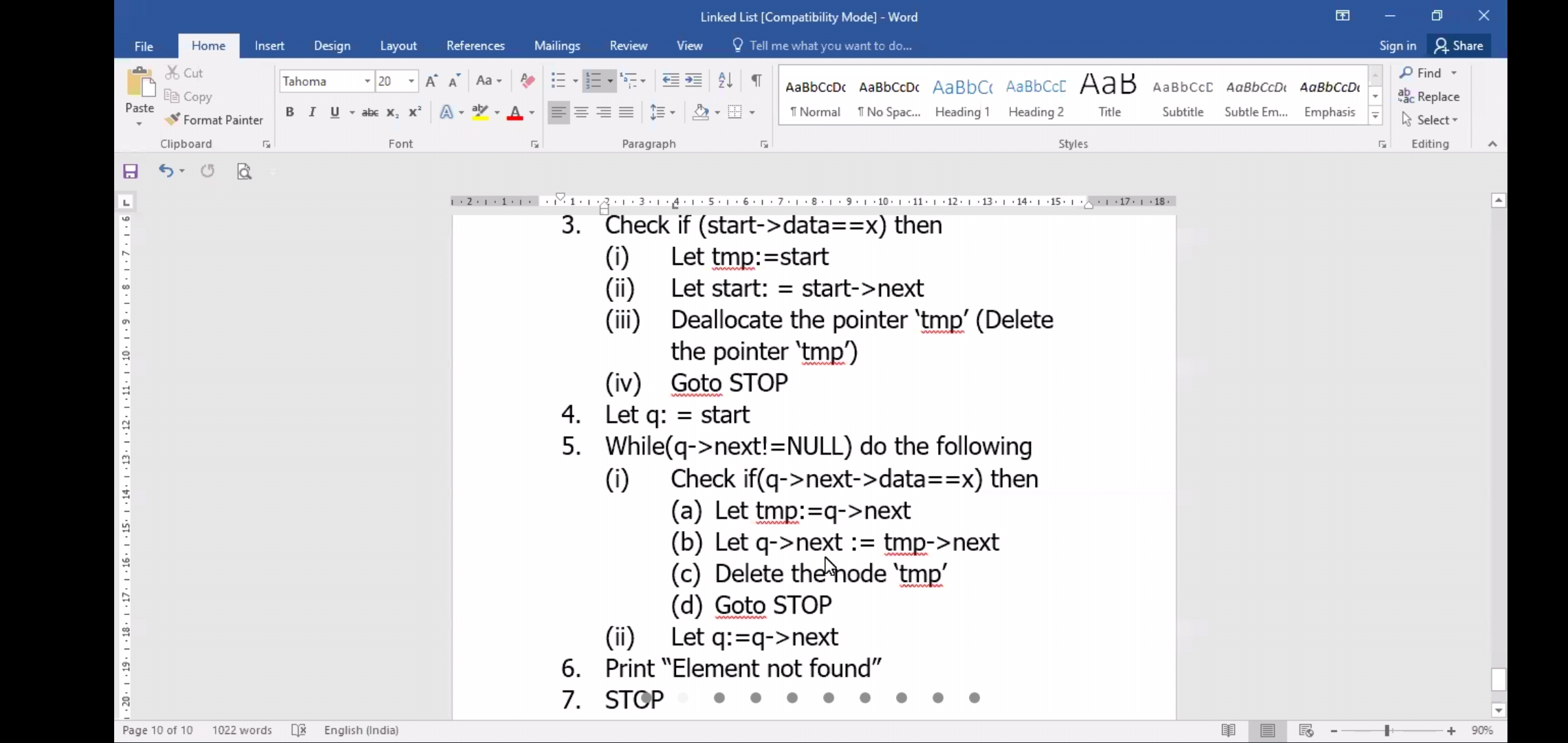Viewport: 1568px width, 743px height.
Task: Click the Print Preview icon
Action: point(244,171)
